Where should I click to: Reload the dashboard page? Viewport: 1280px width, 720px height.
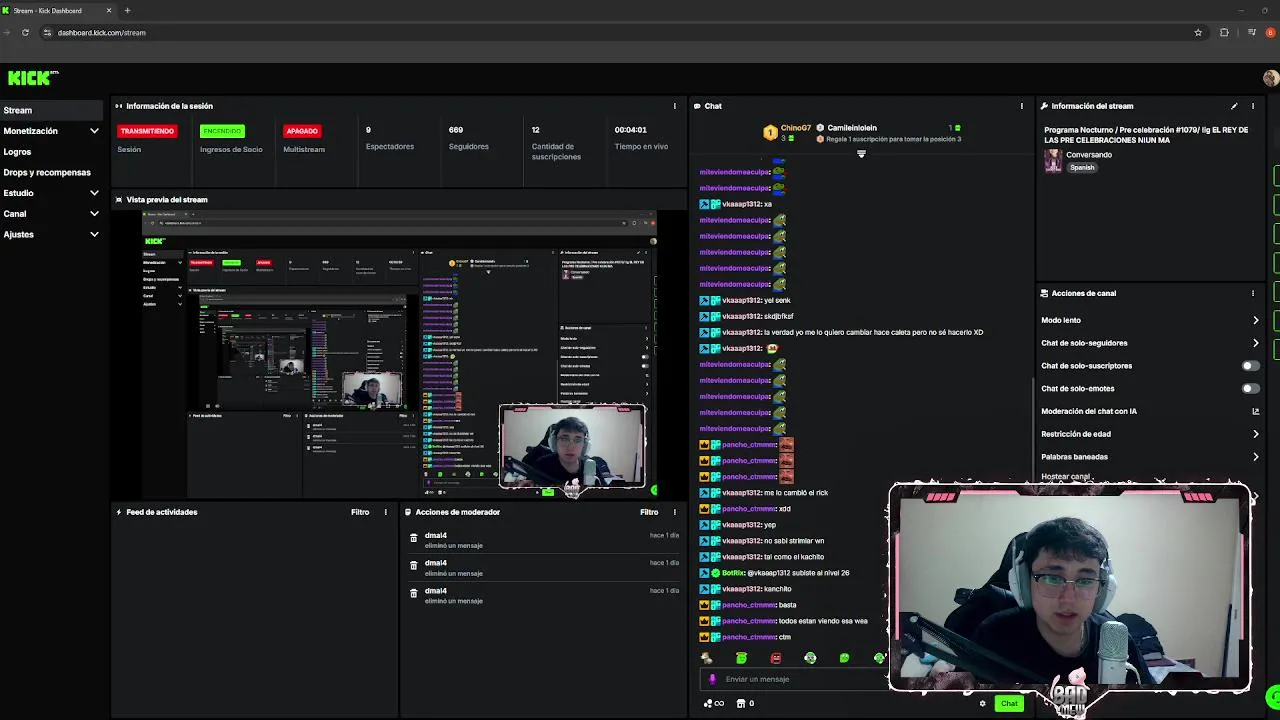pyautogui.click(x=25, y=32)
